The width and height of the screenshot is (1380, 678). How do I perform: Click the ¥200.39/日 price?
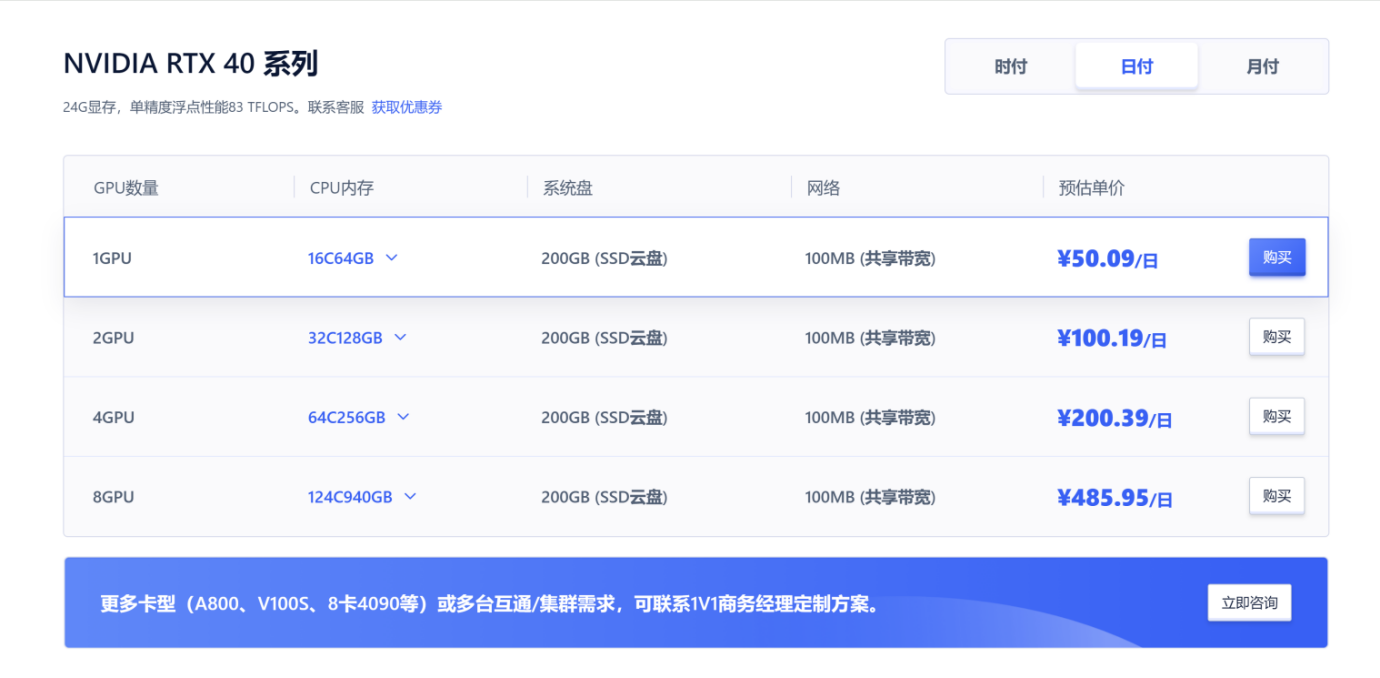(1114, 418)
